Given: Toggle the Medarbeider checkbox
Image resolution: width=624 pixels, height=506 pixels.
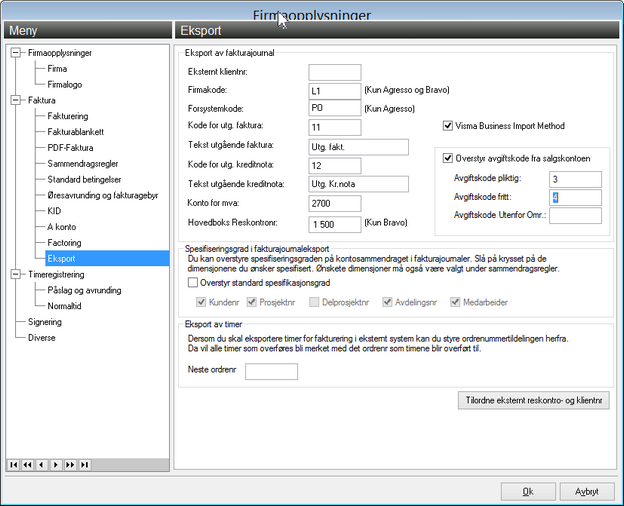Looking at the screenshot, I should [455, 302].
